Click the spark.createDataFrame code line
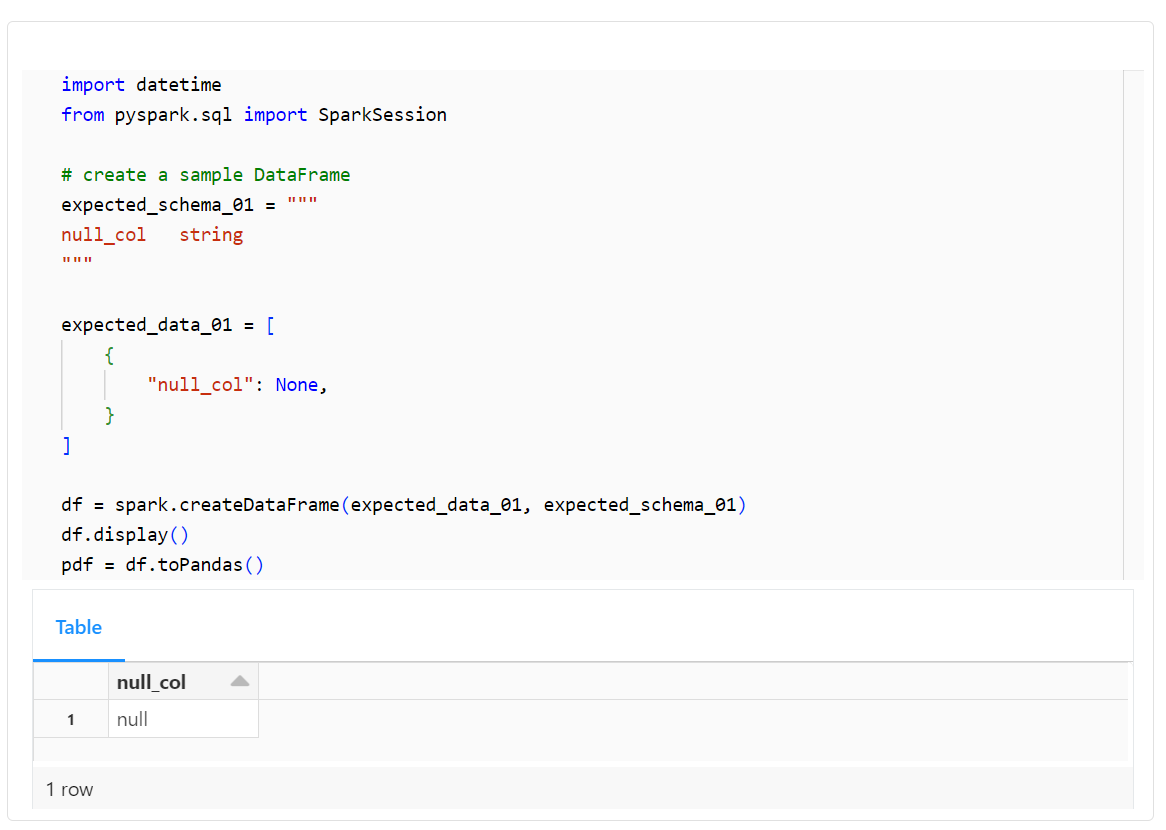 pos(403,505)
